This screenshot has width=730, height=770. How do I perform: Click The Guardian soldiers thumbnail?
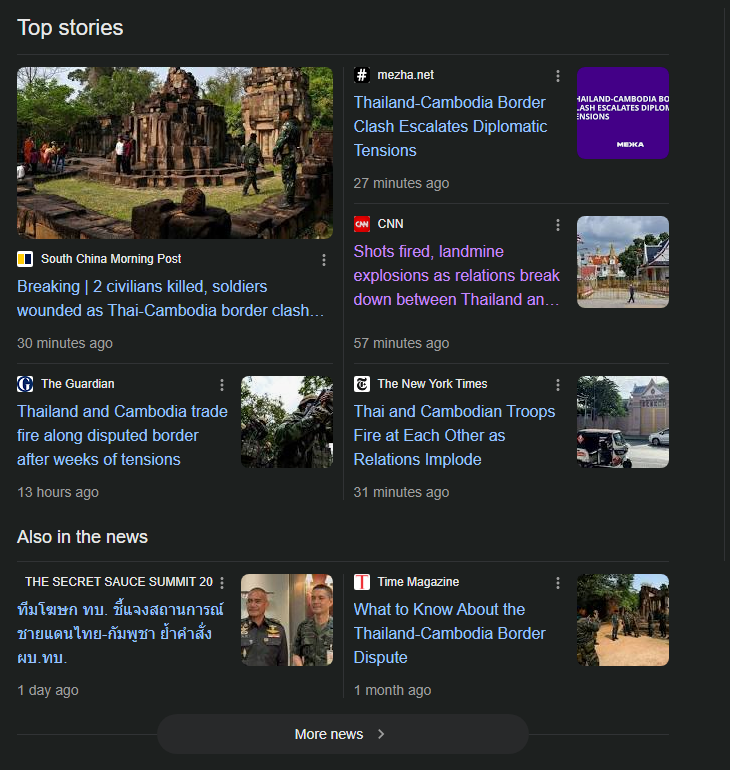287,422
